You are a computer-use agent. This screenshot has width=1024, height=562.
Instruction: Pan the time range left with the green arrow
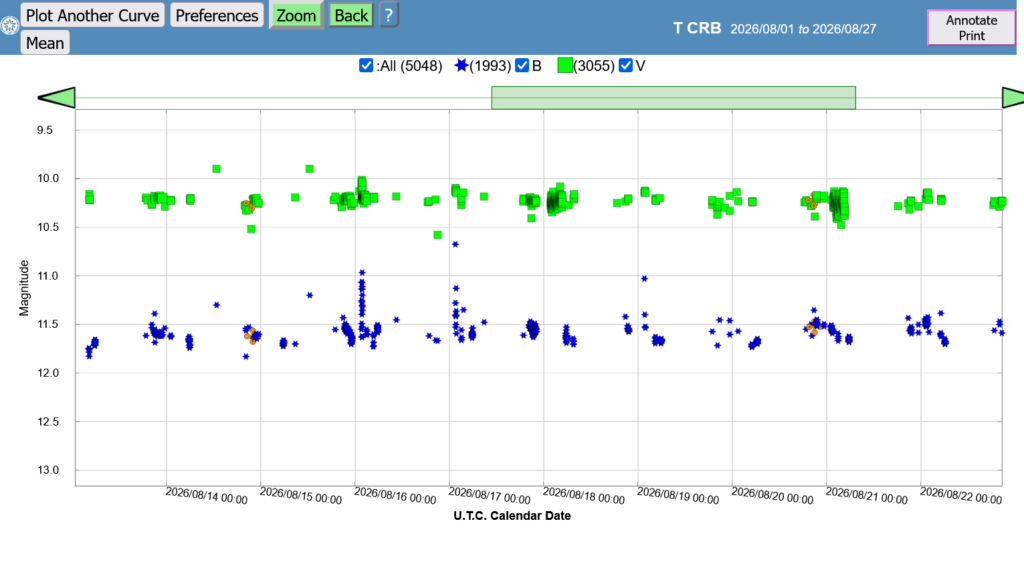click(57, 98)
